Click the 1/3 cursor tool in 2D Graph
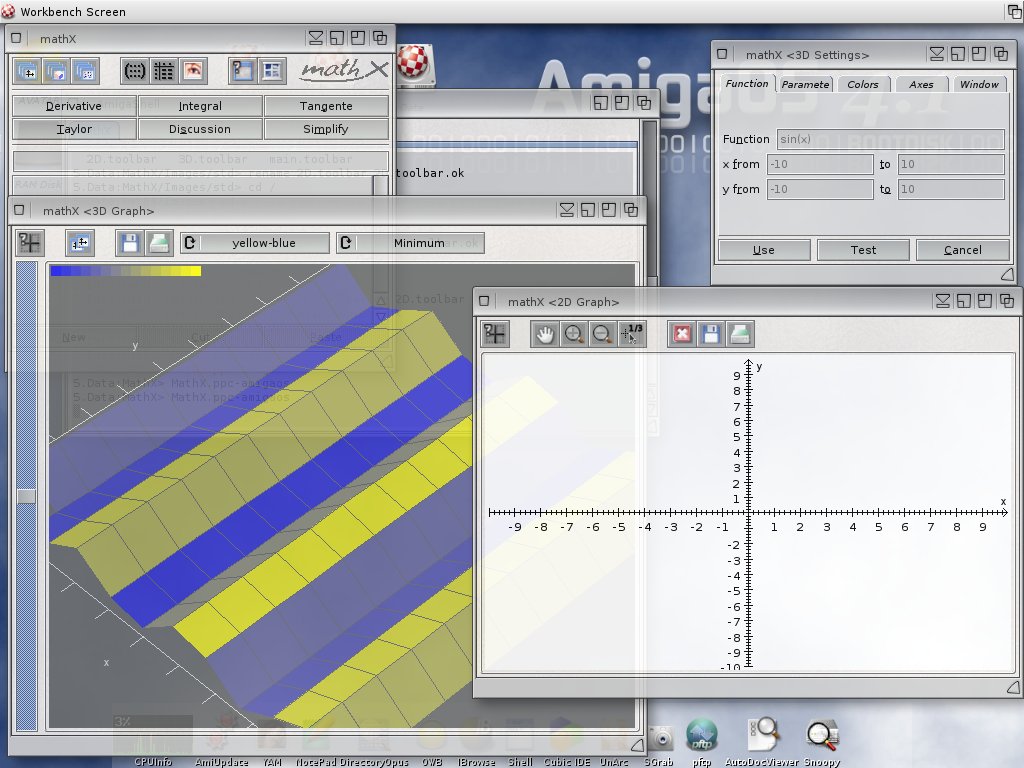The height and width of the screenshot is (768, 1024). tap(632, 334)
